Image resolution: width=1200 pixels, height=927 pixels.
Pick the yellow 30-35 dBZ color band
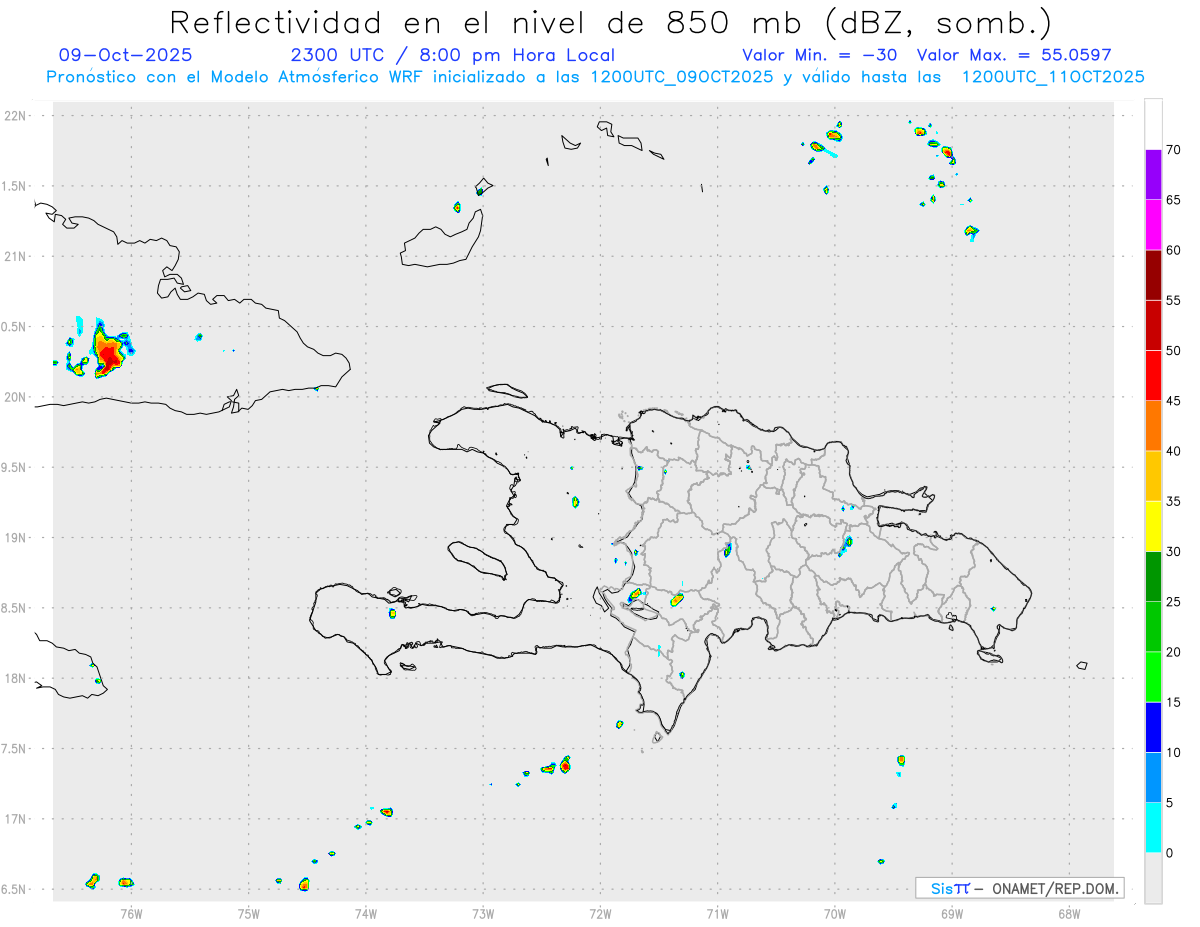click(1153, 526)
